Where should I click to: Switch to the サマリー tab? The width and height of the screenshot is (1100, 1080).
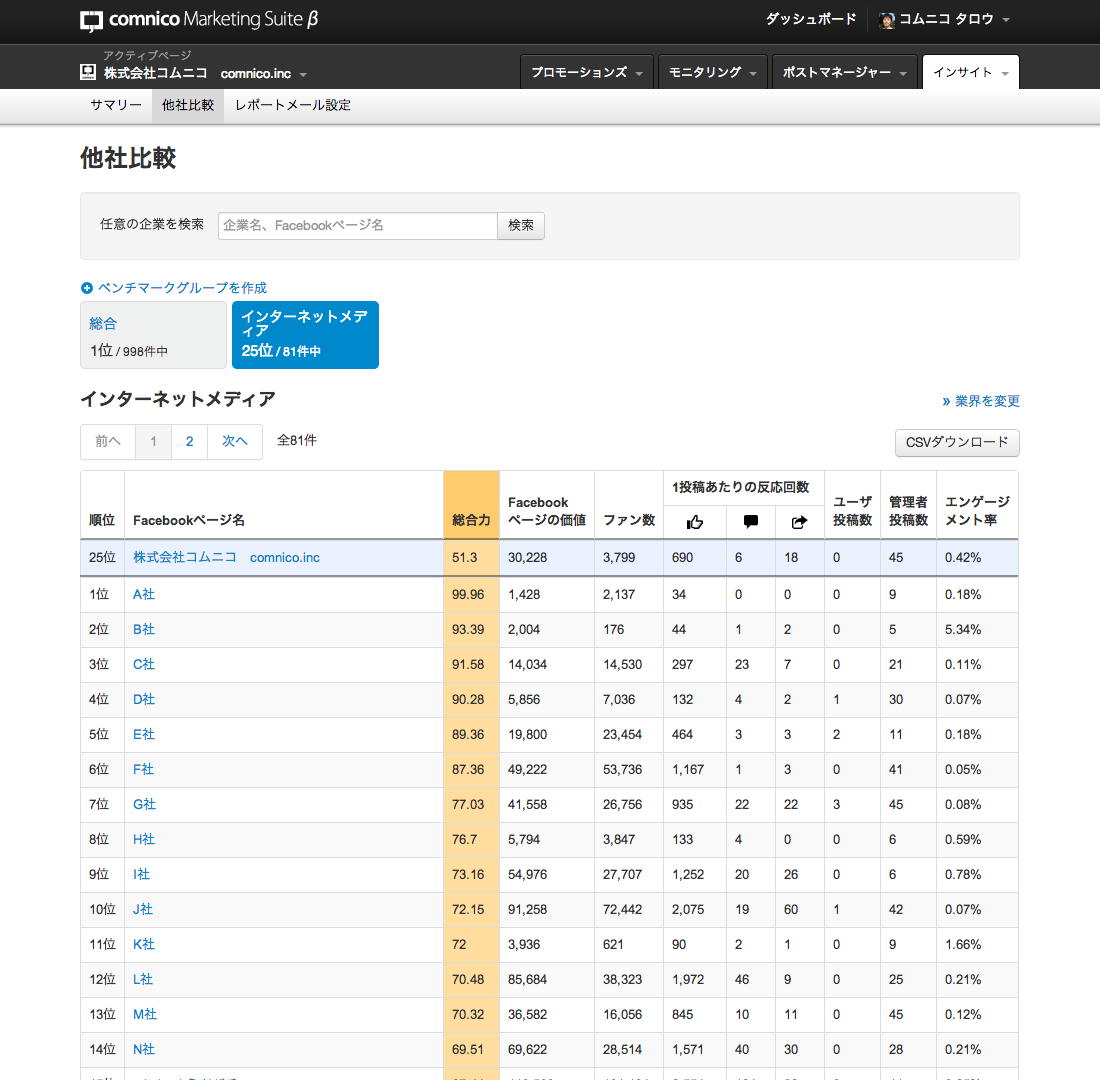[x=116, y=105]
